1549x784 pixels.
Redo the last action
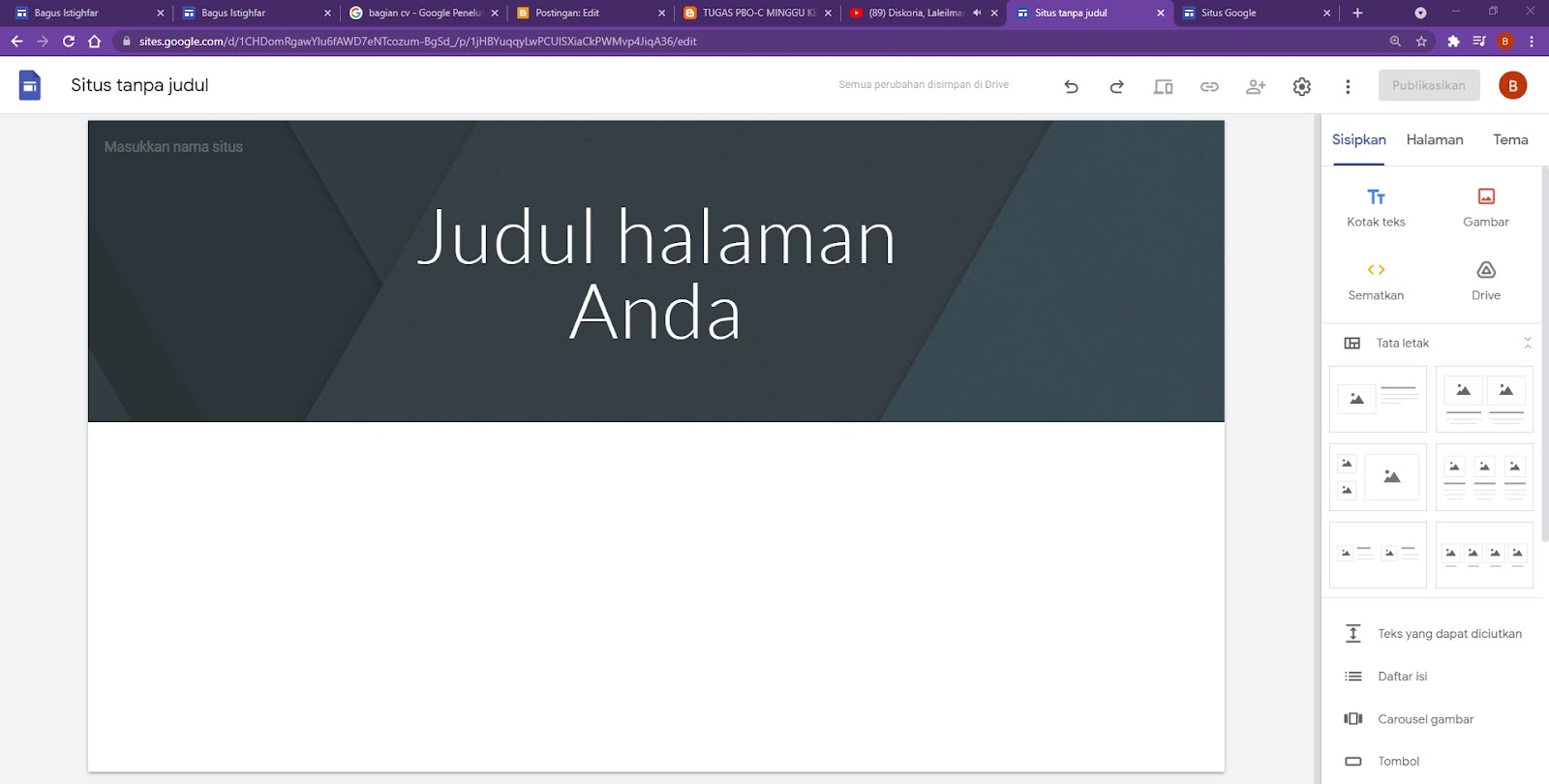tap(1116, 86)
